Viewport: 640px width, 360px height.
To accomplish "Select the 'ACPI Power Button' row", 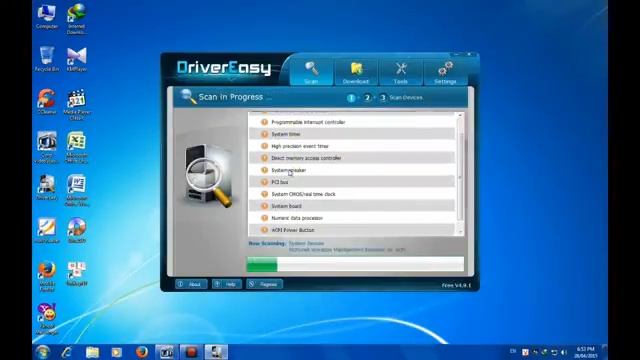I will point(352,230).
